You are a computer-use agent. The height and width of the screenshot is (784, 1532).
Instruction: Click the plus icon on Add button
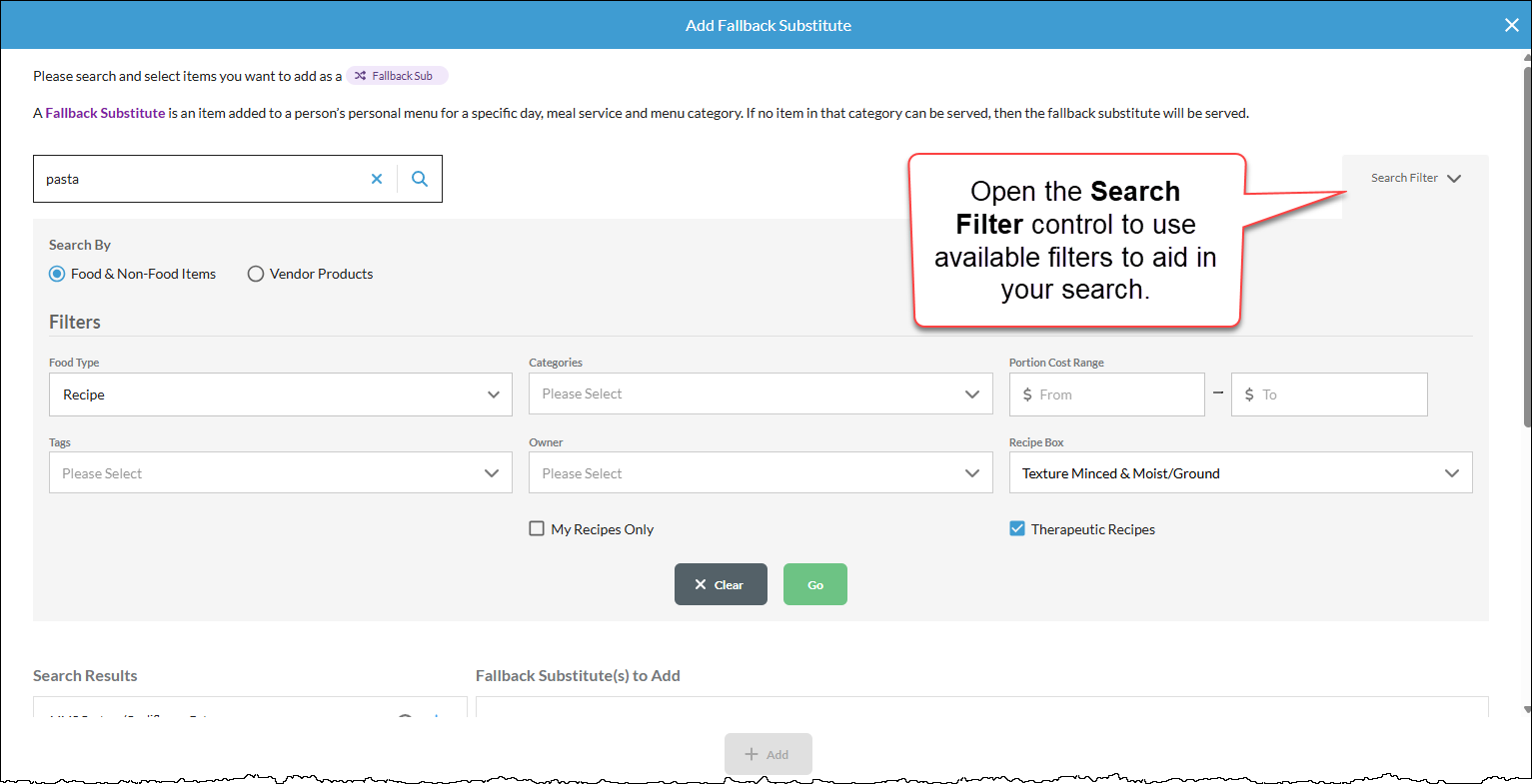point(752,754)
